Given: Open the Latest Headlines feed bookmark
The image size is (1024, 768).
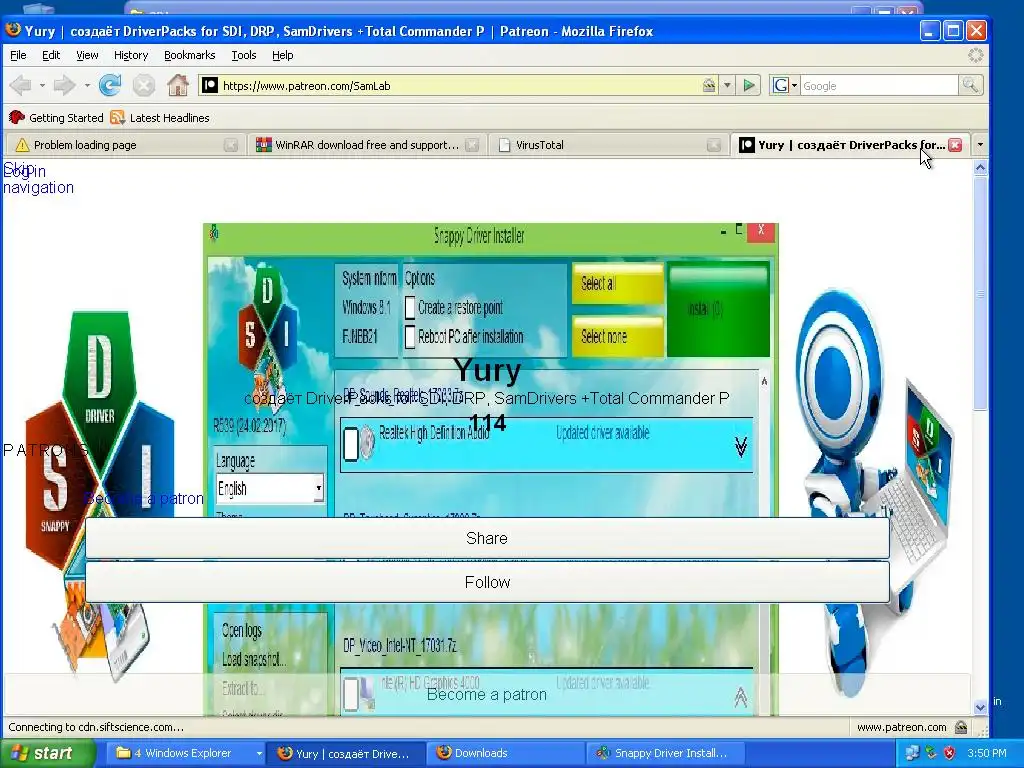Looking at the screenshot, I should coord(160,118).
